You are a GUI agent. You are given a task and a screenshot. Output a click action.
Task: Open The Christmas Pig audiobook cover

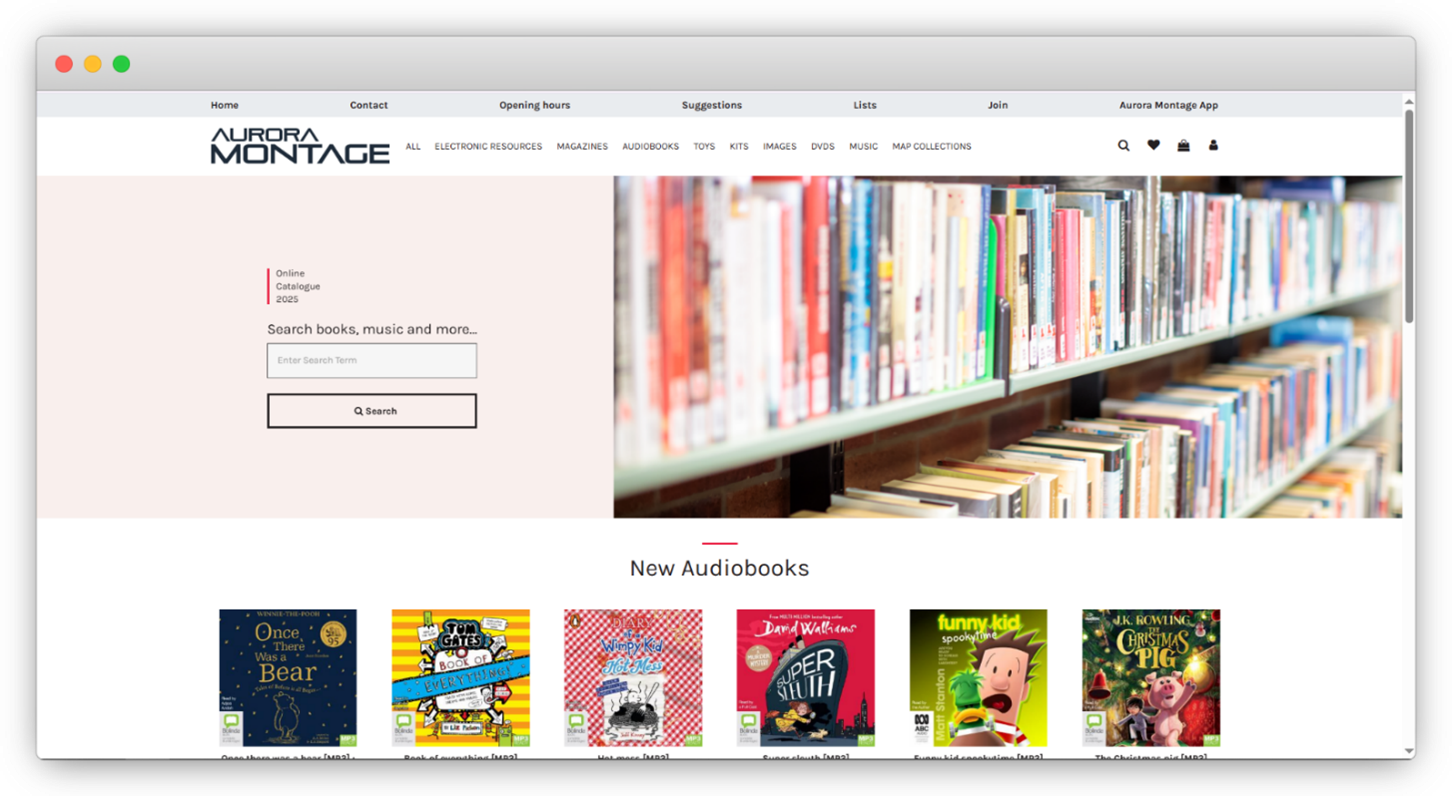1151,678
